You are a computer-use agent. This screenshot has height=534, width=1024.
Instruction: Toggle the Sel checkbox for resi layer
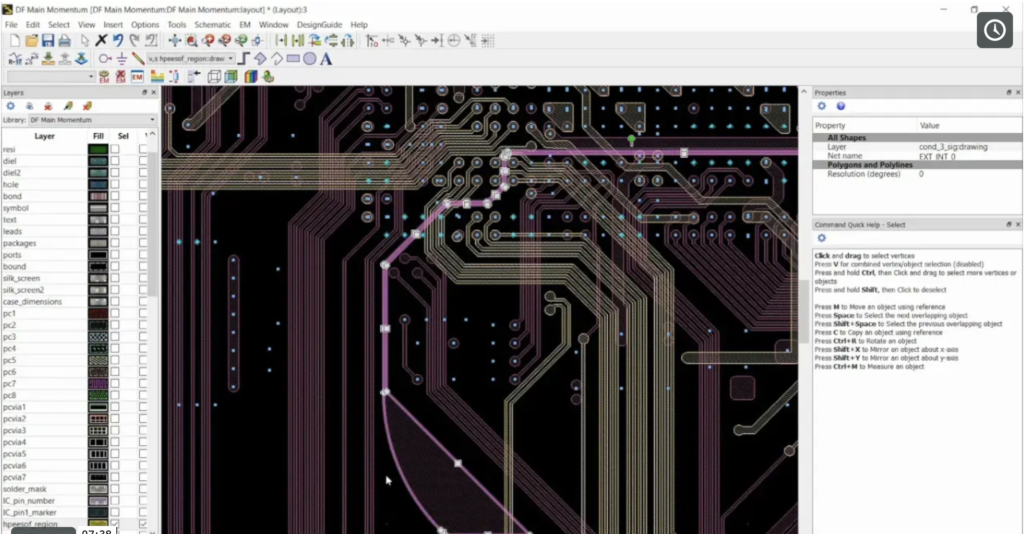click(x=115, y=149)
